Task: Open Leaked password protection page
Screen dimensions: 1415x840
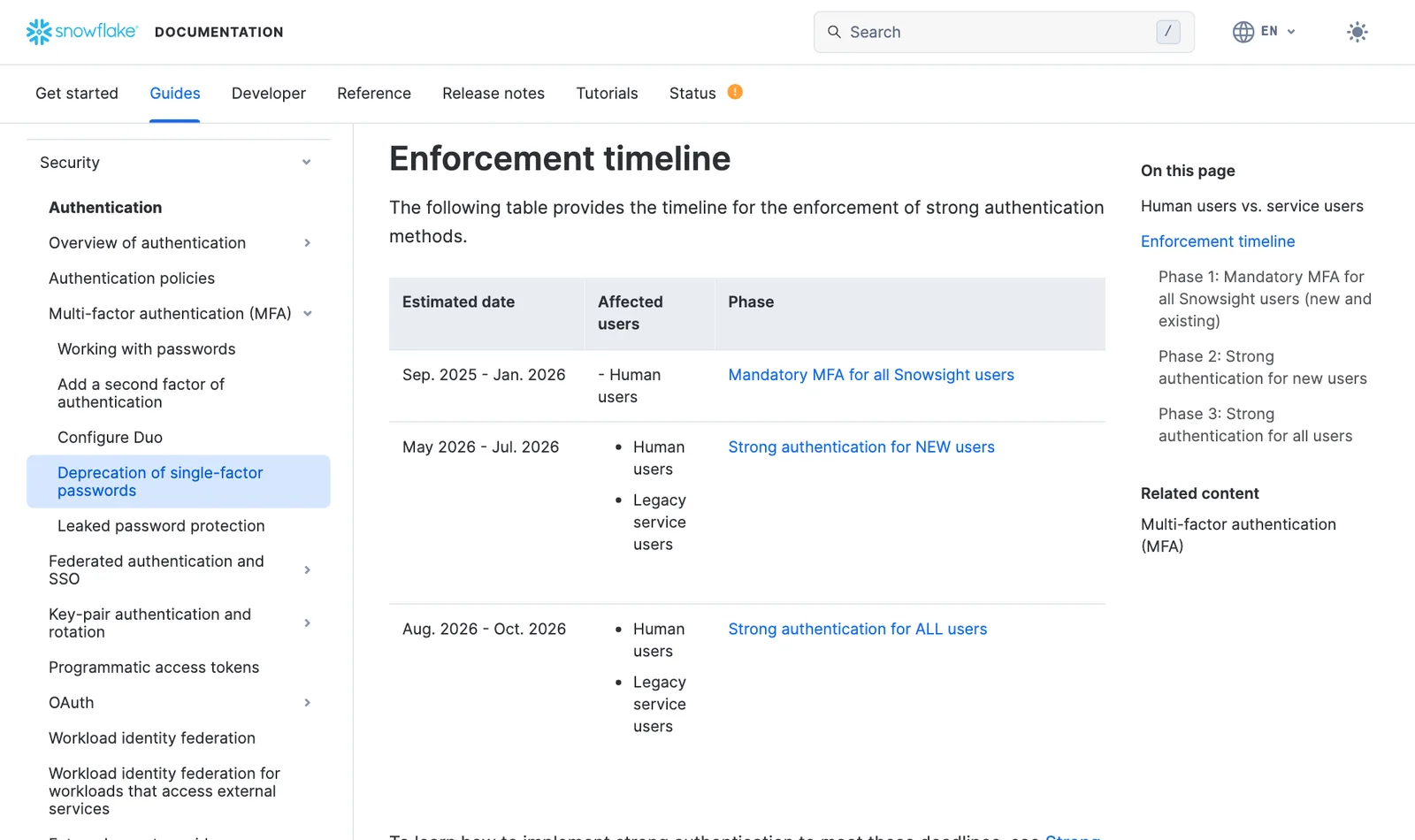Action: point(161,526)
